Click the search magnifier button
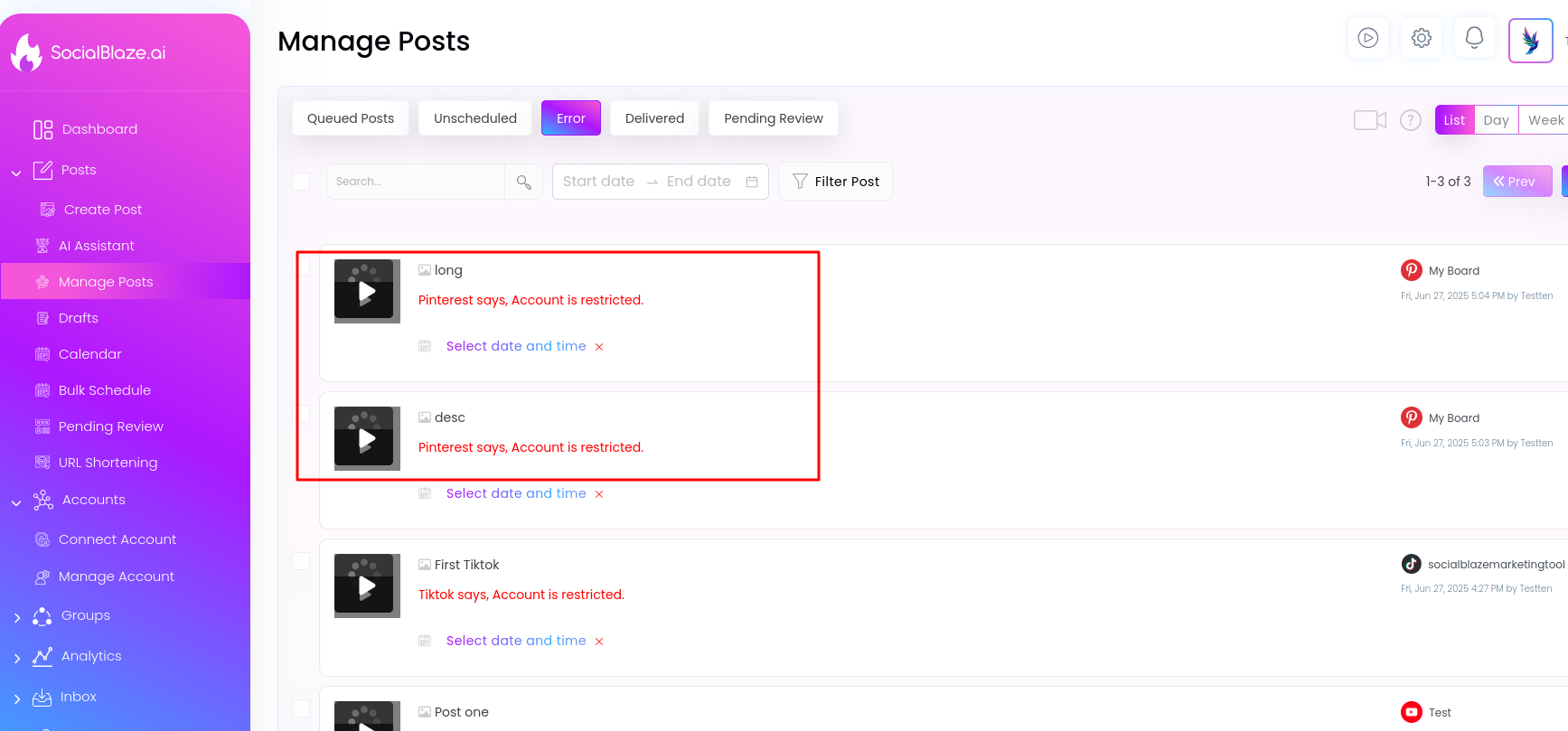The width and height of the screenshot is (1568, 731). click(524, 182)
